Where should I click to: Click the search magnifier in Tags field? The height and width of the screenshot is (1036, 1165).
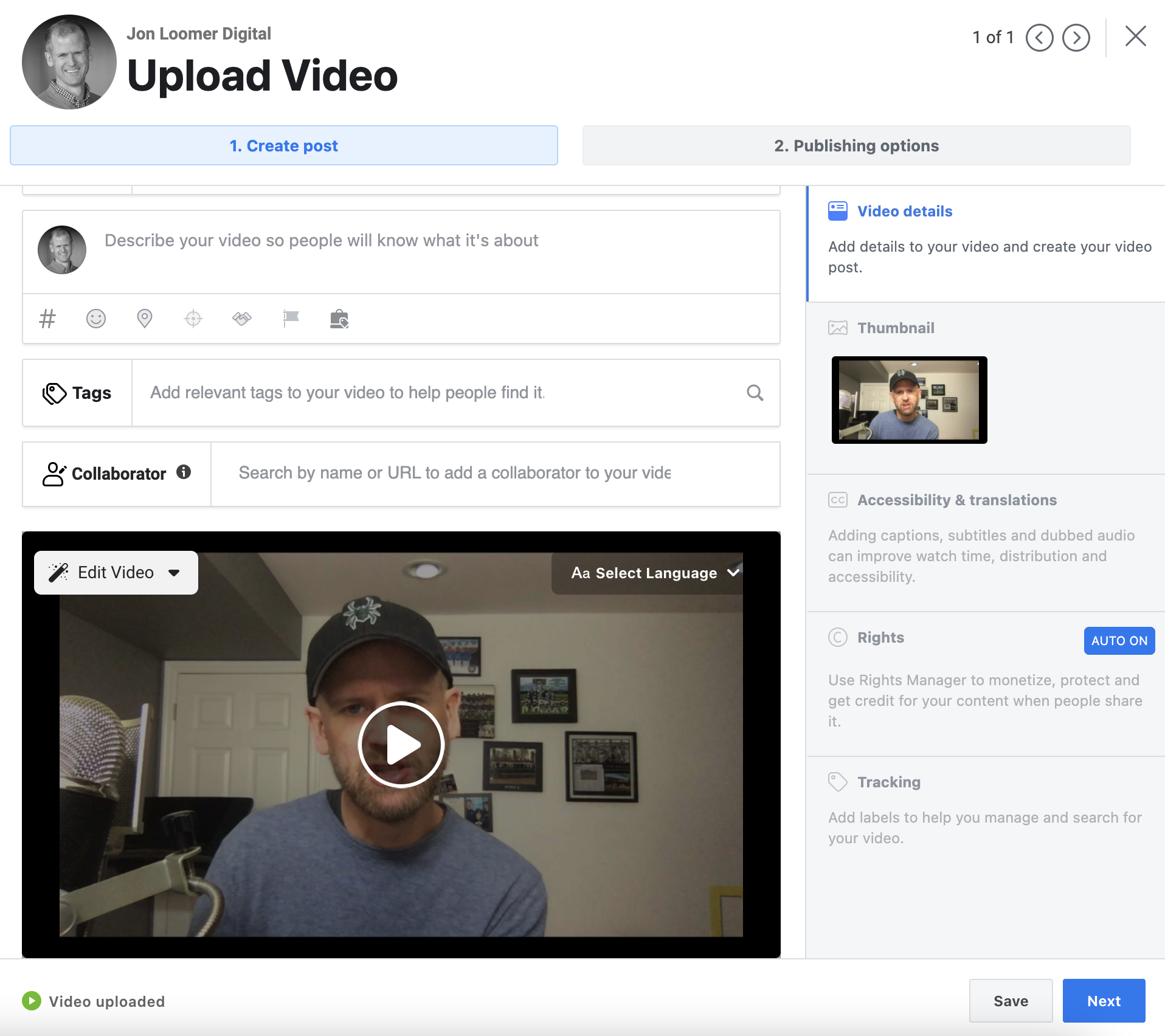pyautogui.click(x=755, y=393)
